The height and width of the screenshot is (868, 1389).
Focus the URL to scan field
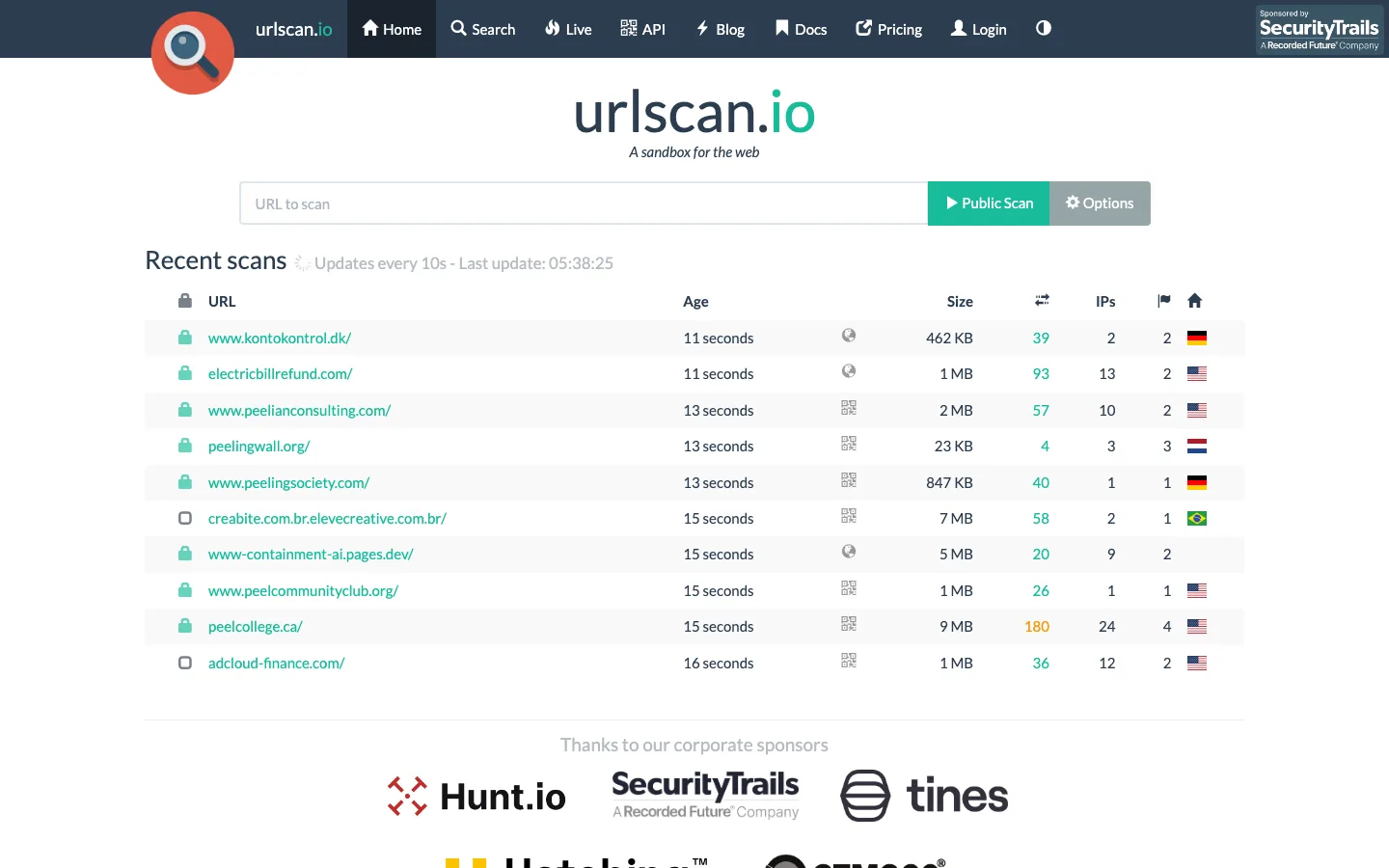click(x=584, y=203)
